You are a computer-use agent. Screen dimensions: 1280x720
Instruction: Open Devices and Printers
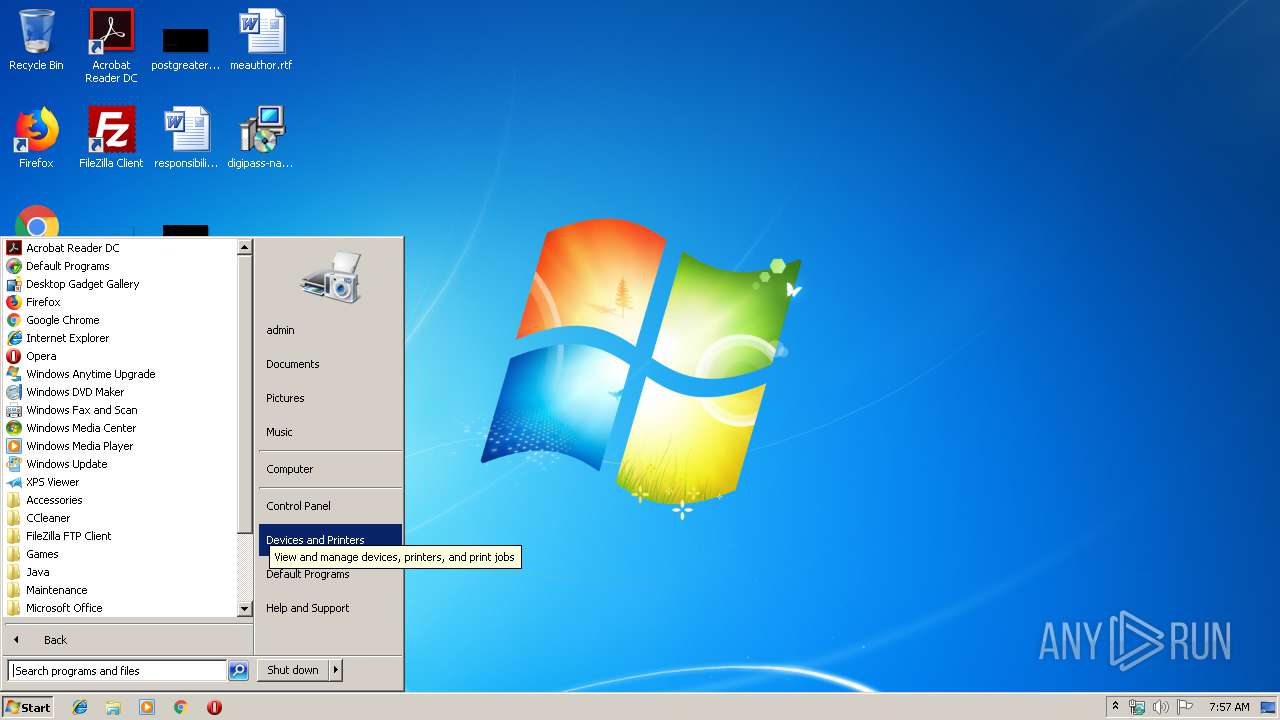click(x=330, y=540)
